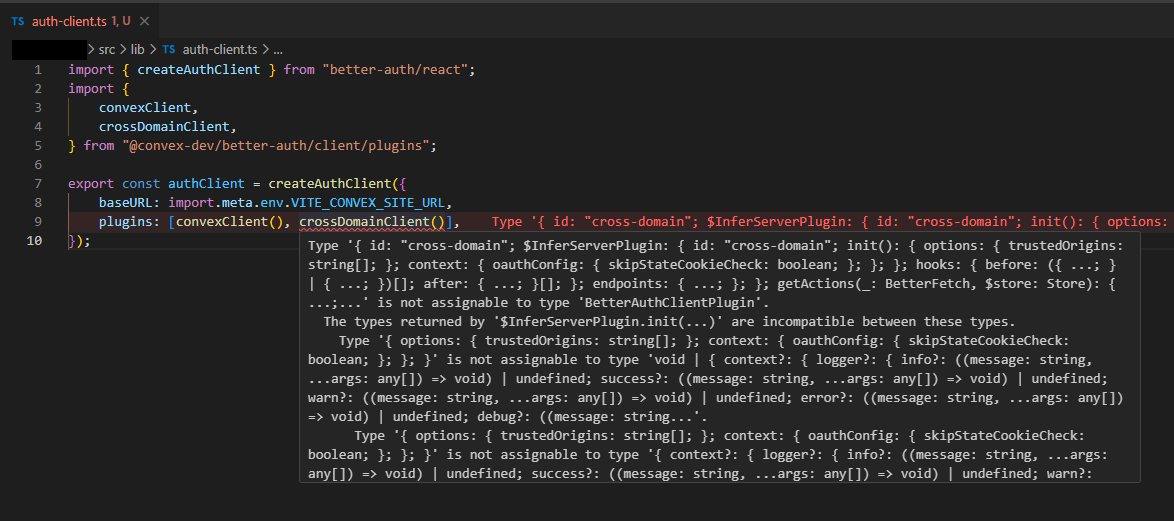1174x521 pixels.
Task: Click the 'import' keyword on line 2
Action: click(91, 88)
